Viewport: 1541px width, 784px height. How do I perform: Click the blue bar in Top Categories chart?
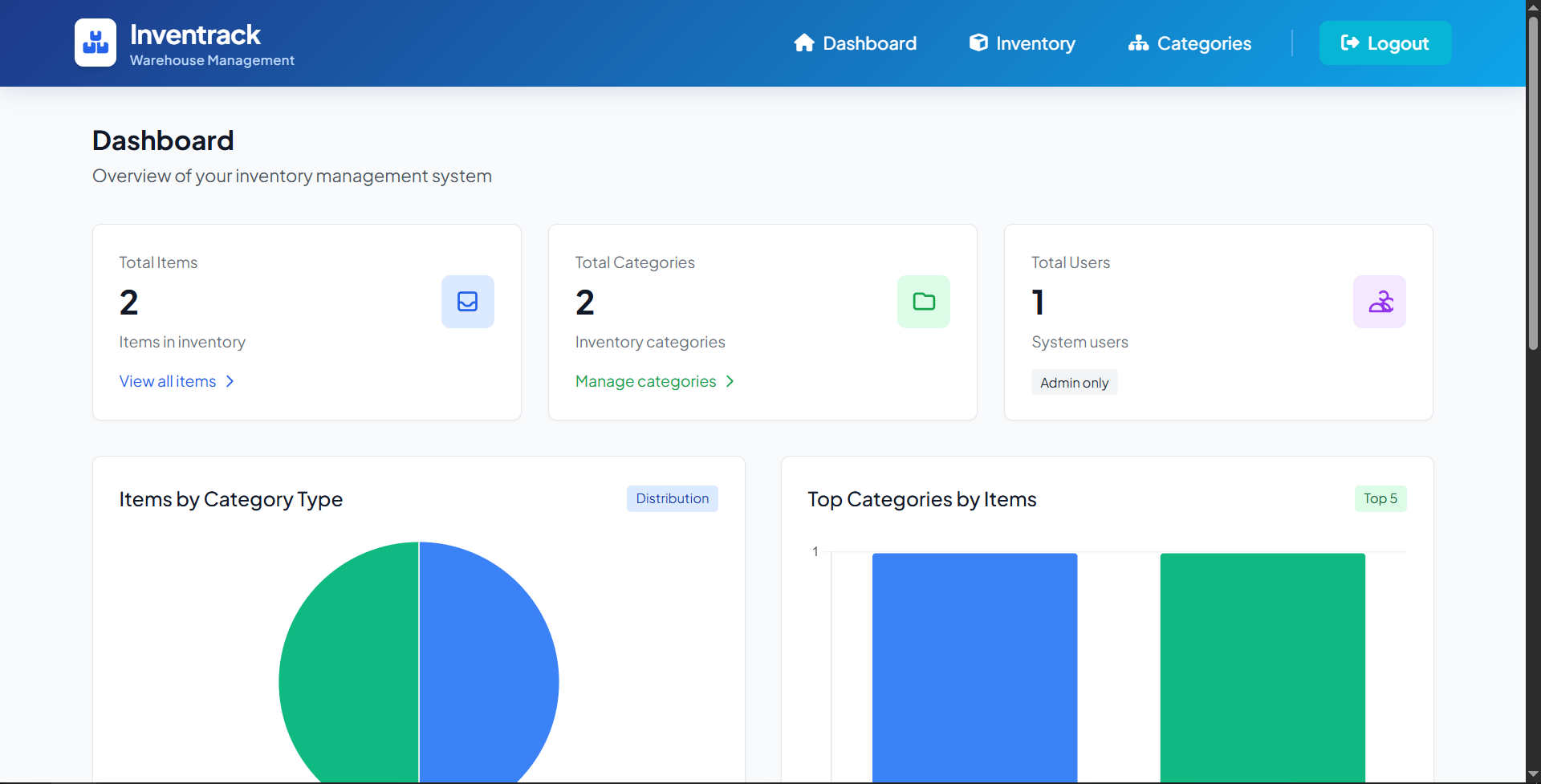(x=974, y=668)
